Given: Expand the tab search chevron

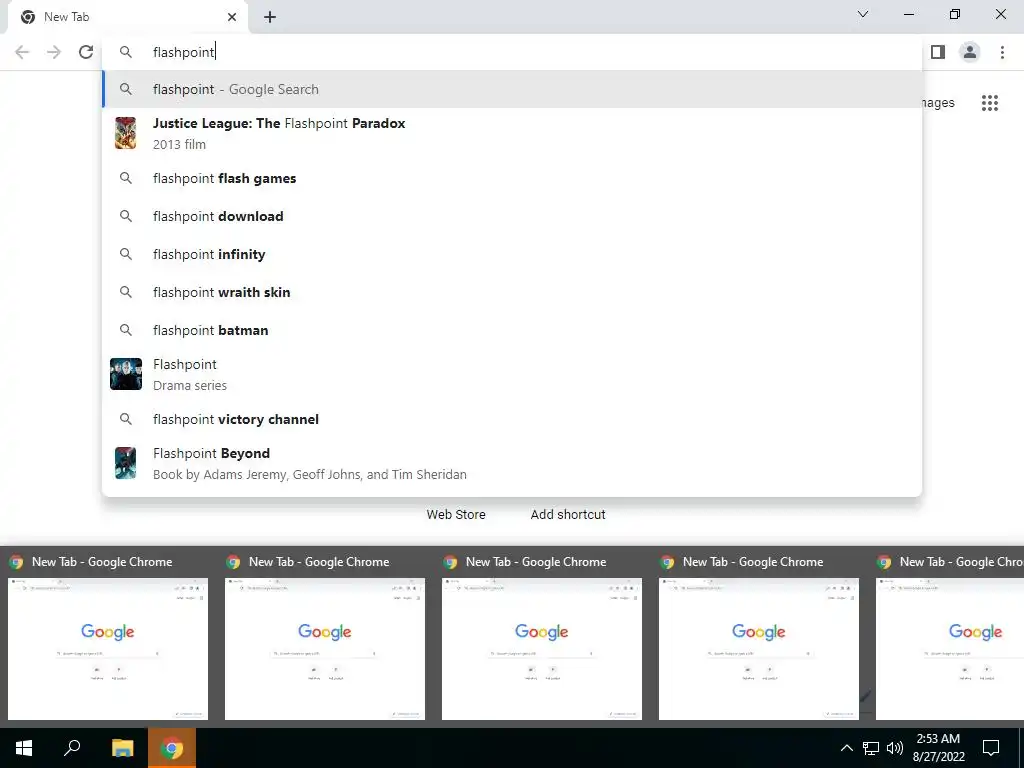Looking at the screenshot, I should 863,14.
